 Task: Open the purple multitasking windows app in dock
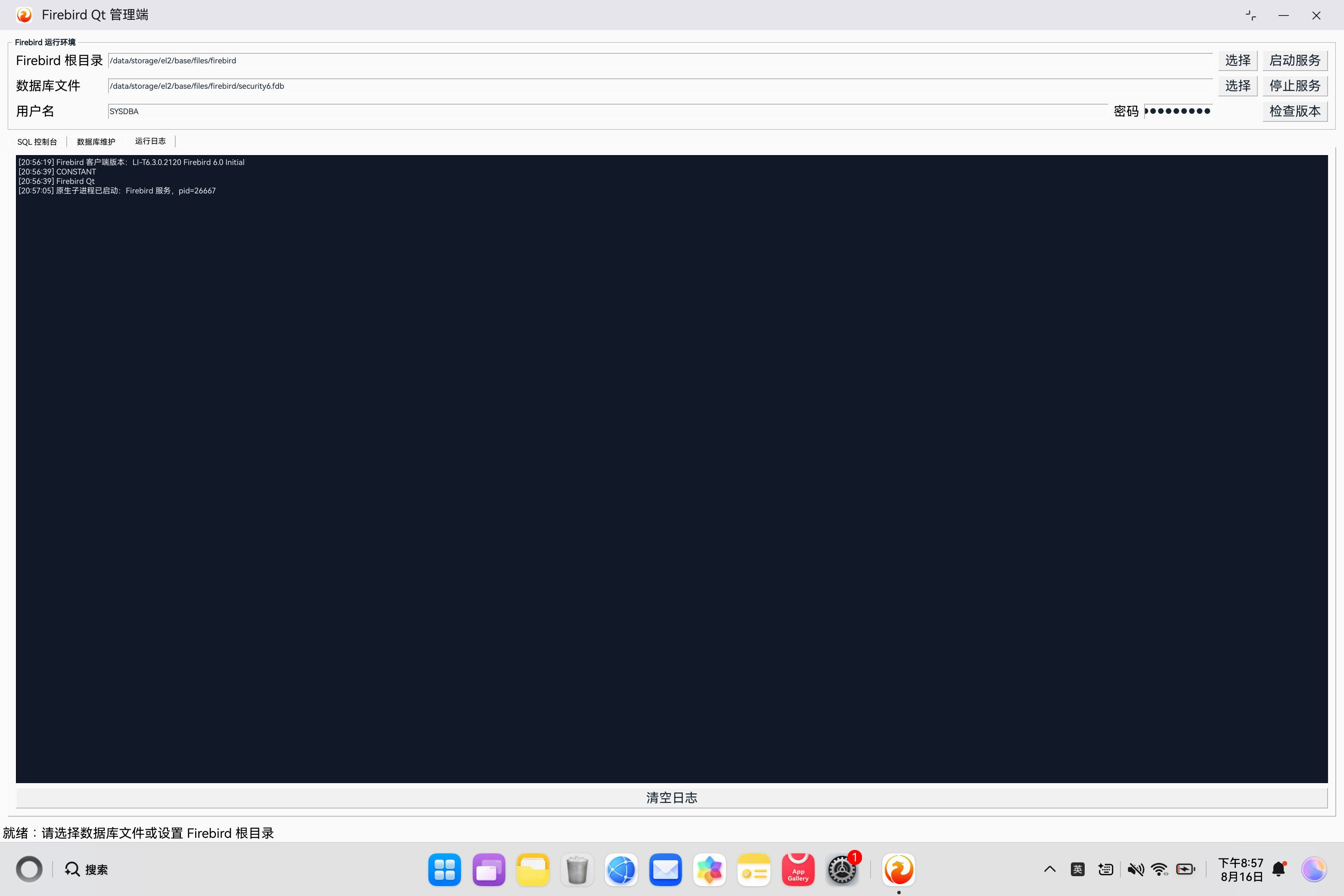pyautogui.click(x=488, y=870)
